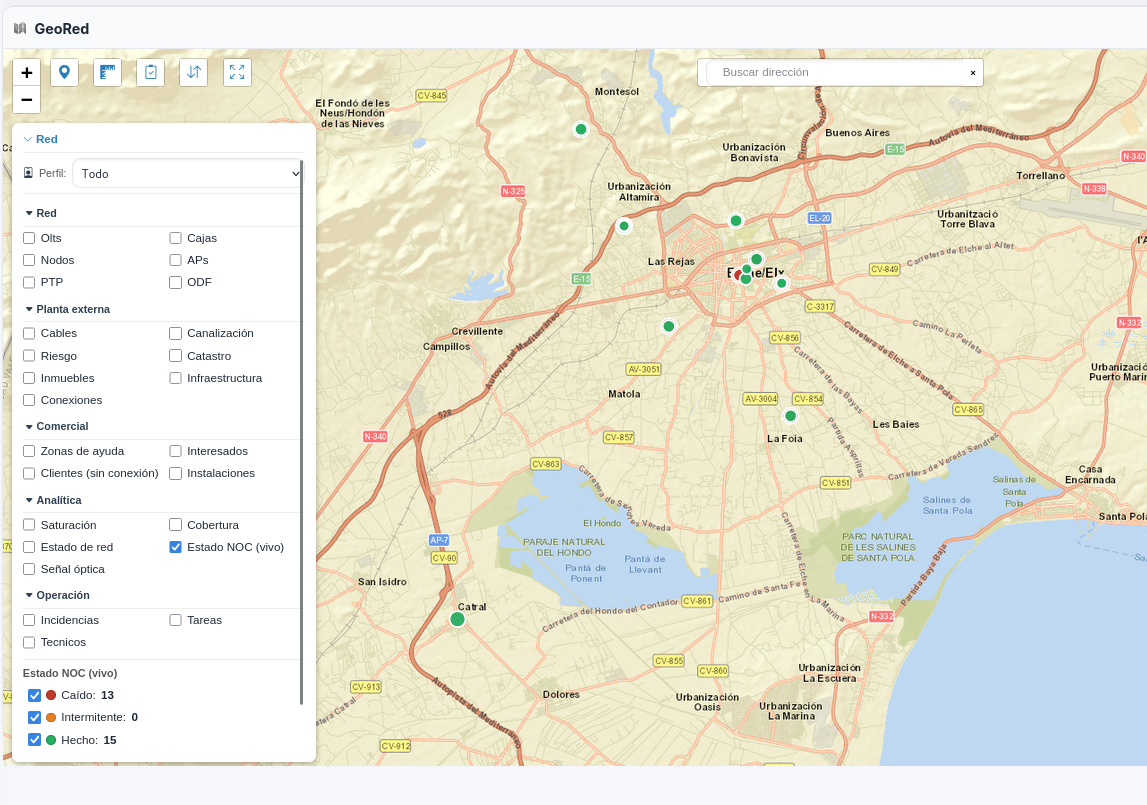Click the location pin tool
The width and height of the screenshot is (1147, 805).
pos(64,72)
